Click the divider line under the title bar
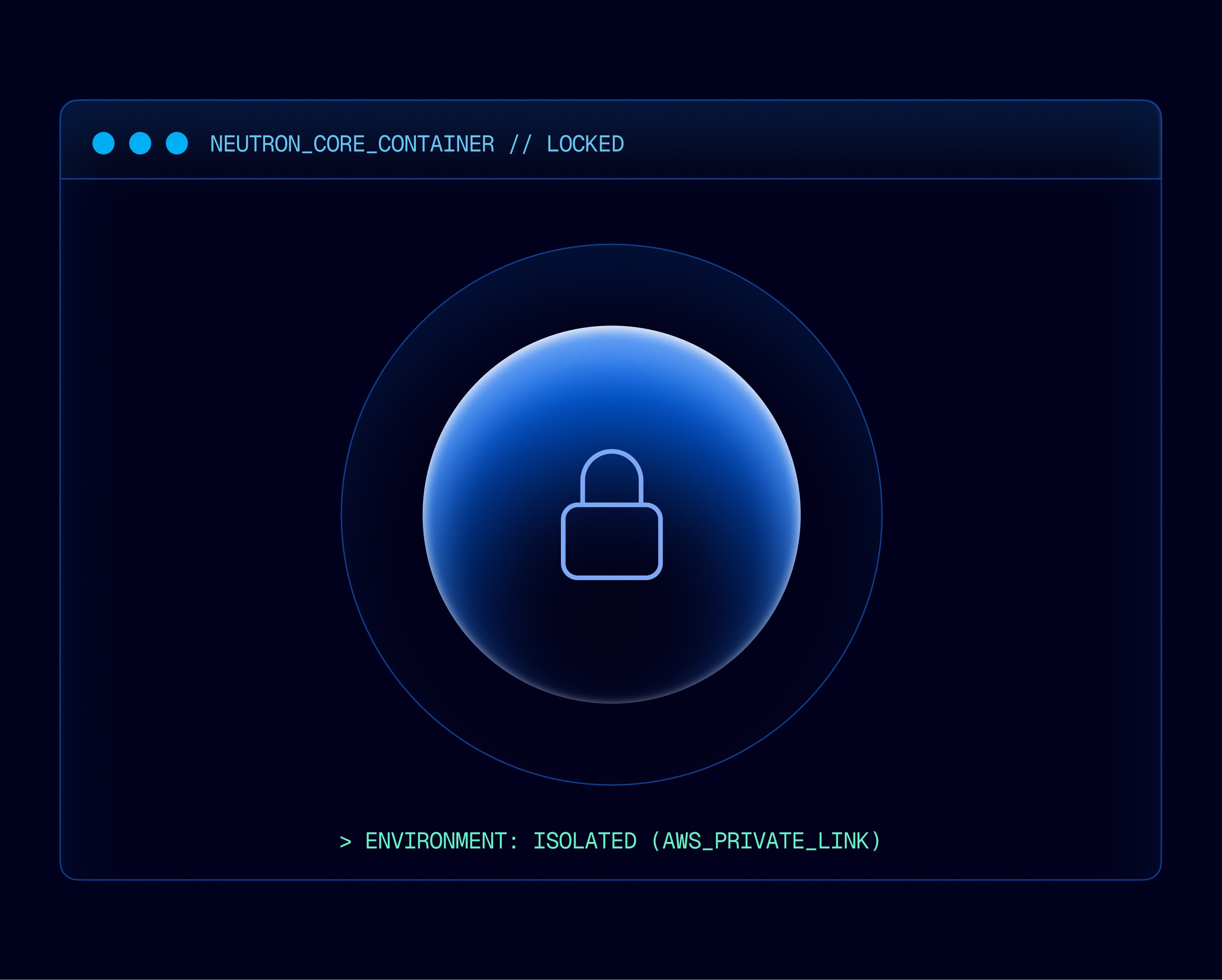Viewport: 1222px width, 980px height. 611,179
